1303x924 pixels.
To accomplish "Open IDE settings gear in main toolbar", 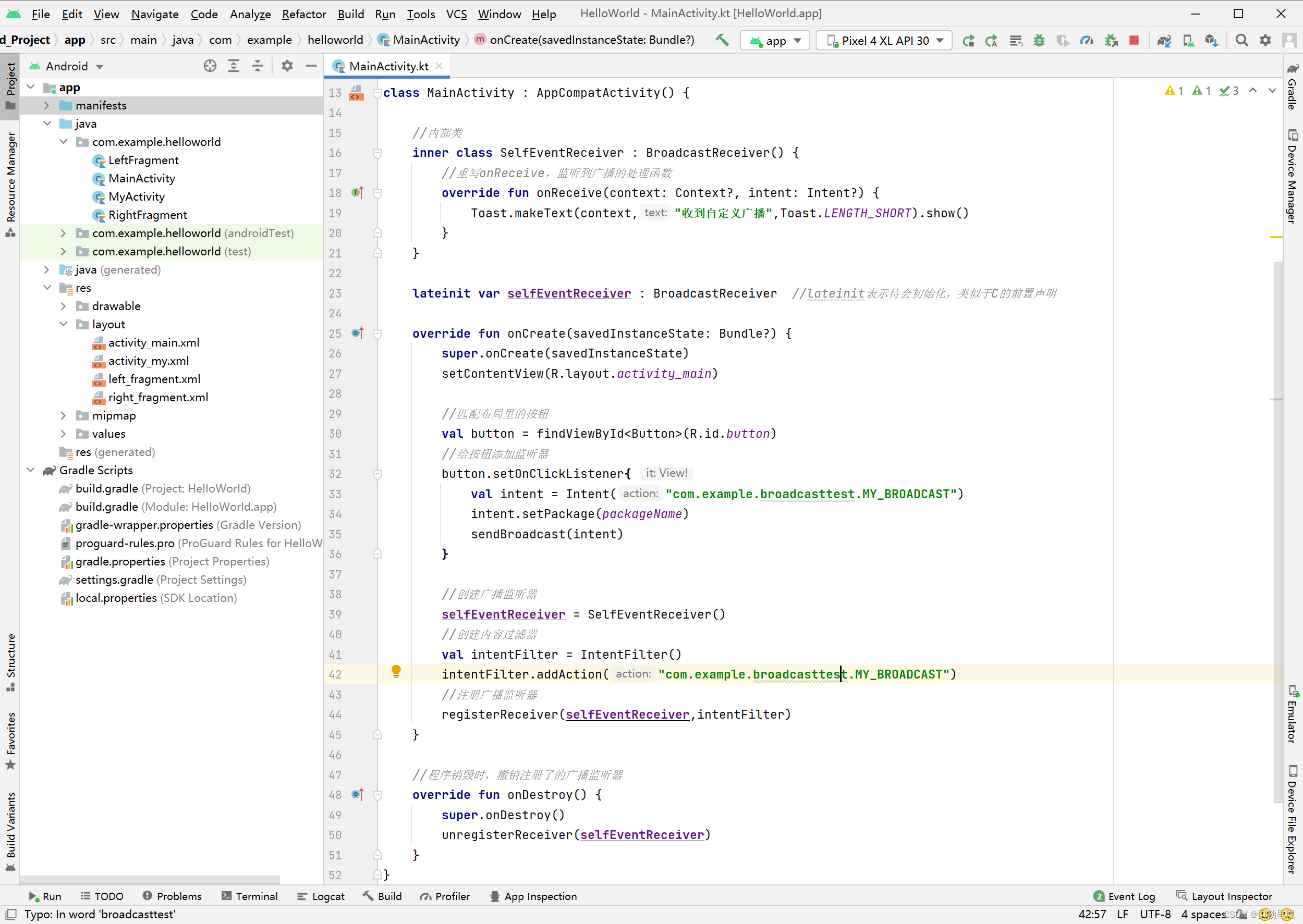I will pos(1265,41).
